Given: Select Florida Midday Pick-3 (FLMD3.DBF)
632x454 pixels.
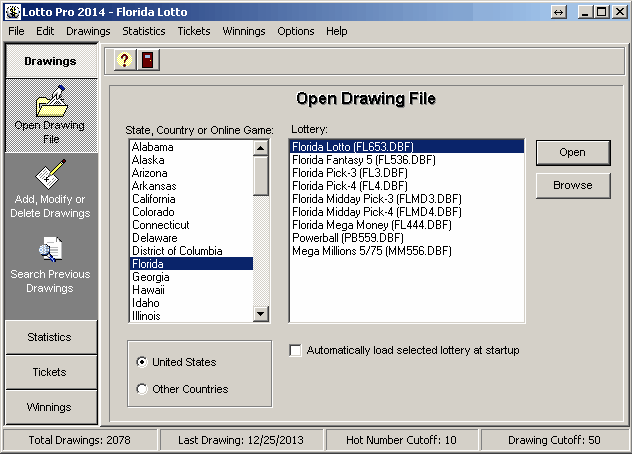Looking at the screenshot, I should [407, 199].
